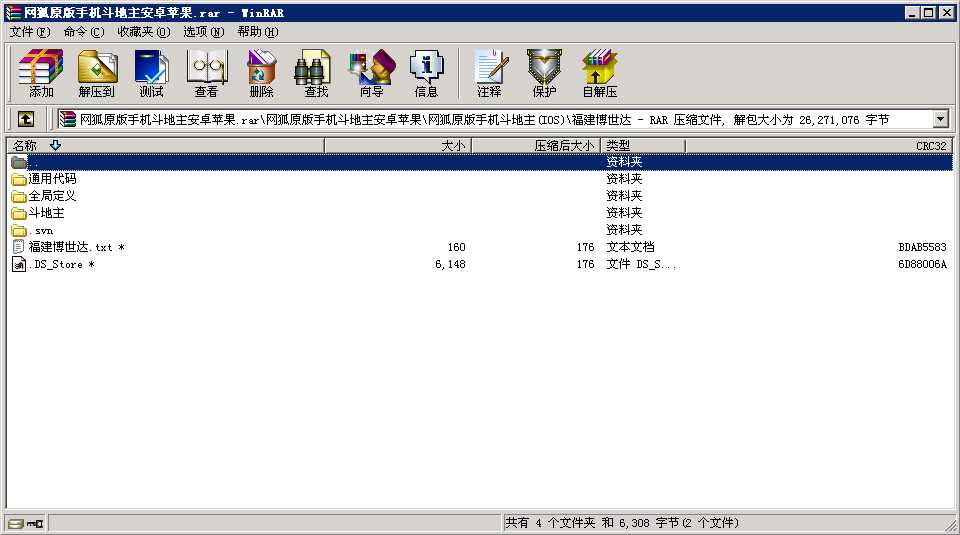Open the Commands (命令) menu
960x535 pixels.
(x=84, y=32)
